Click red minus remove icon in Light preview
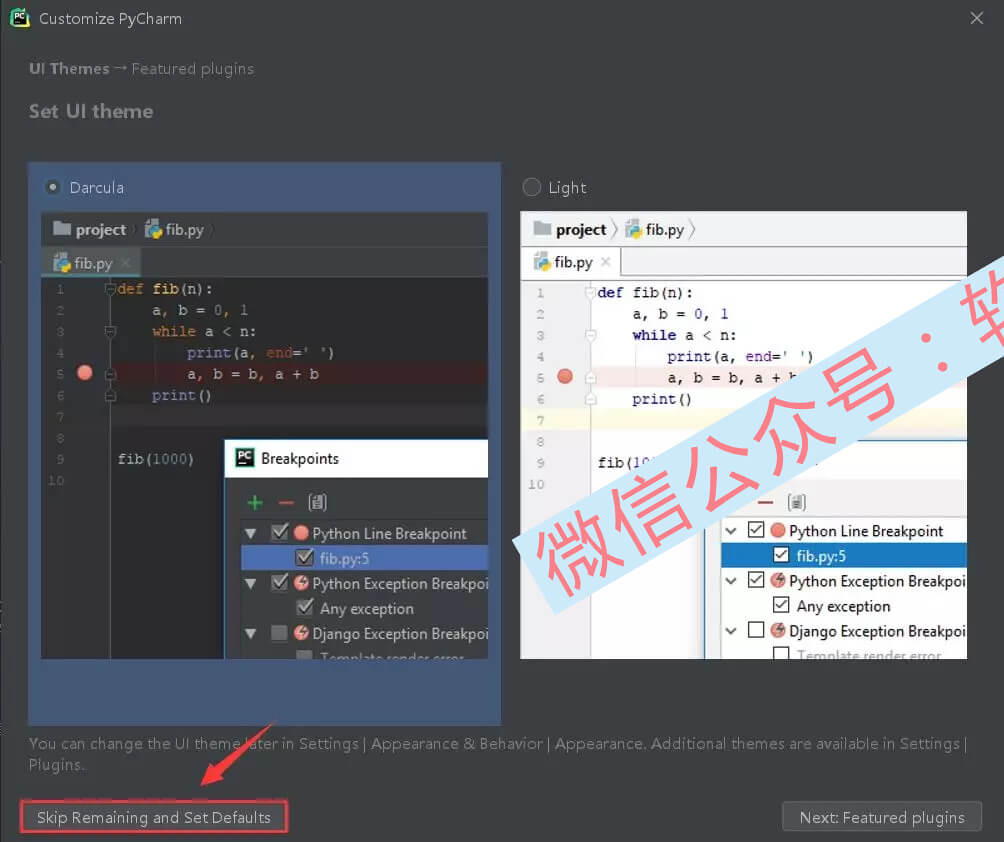The width and height of the screenshot is (1004, 842). [x=766, y=502]
